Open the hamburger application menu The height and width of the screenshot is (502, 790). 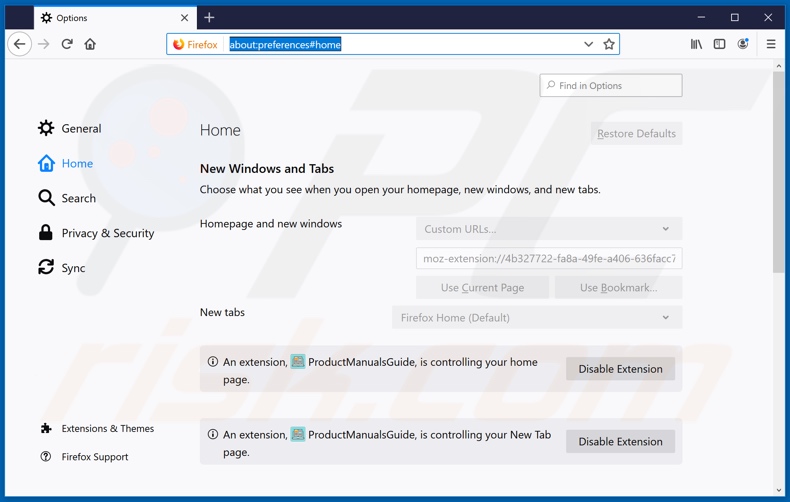click(771, 44)
